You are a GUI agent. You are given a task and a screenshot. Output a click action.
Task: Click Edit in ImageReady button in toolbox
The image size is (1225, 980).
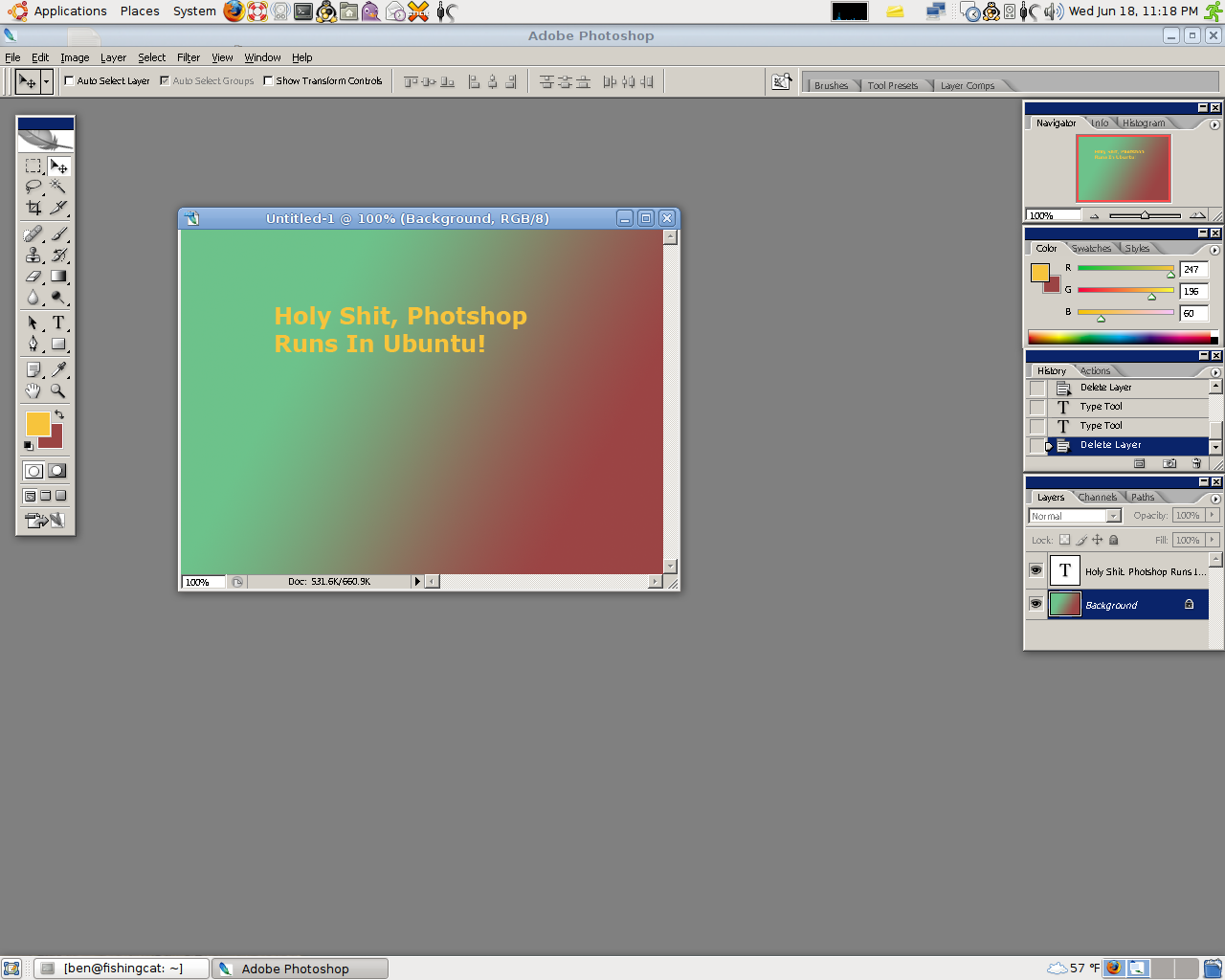pyautogui.click(x=45, y=521)
